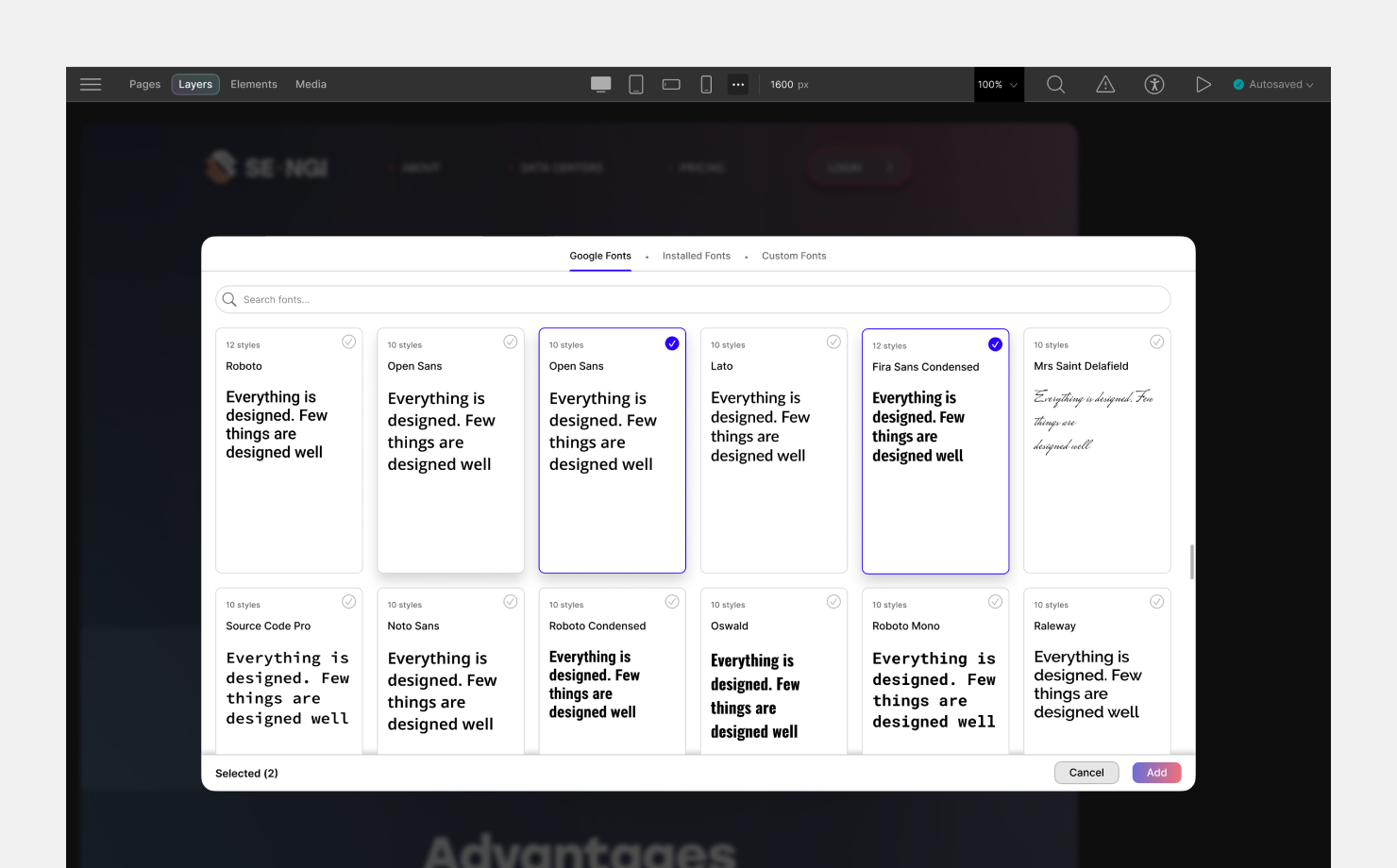Check the unselected Open Sans font card
Screen dimensions: 1397x868
pyautogui.click(x=511, y=342)
